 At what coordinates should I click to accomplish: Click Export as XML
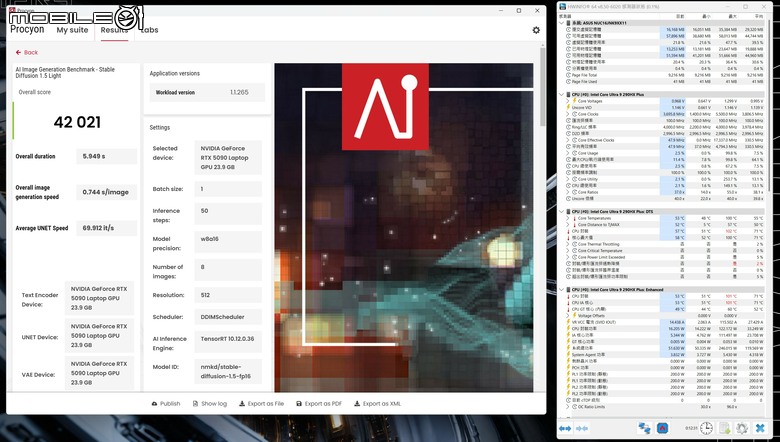[x=377, y=404]
